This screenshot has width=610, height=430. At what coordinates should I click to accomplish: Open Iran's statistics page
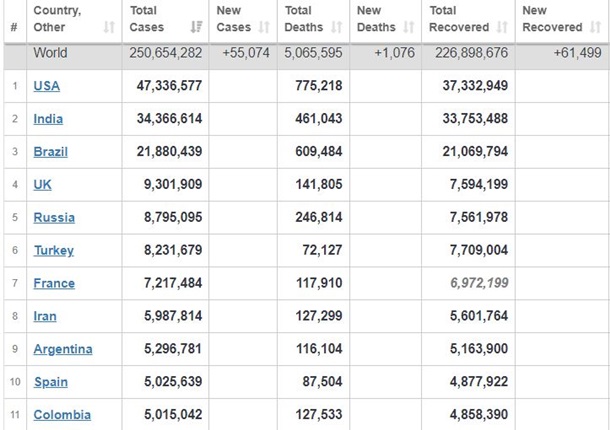(45, 317)
